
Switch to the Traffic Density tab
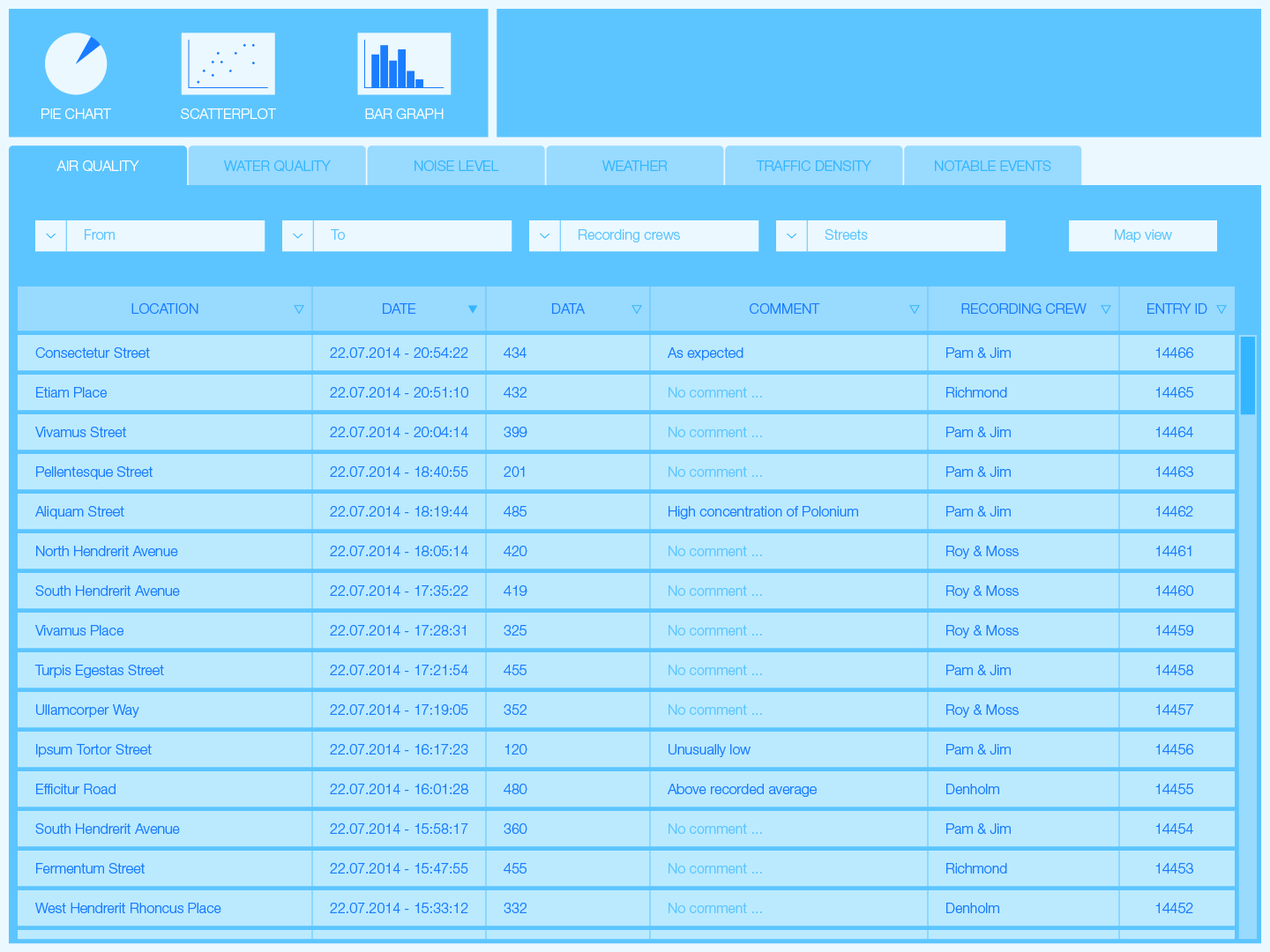[x=813, y=166]
